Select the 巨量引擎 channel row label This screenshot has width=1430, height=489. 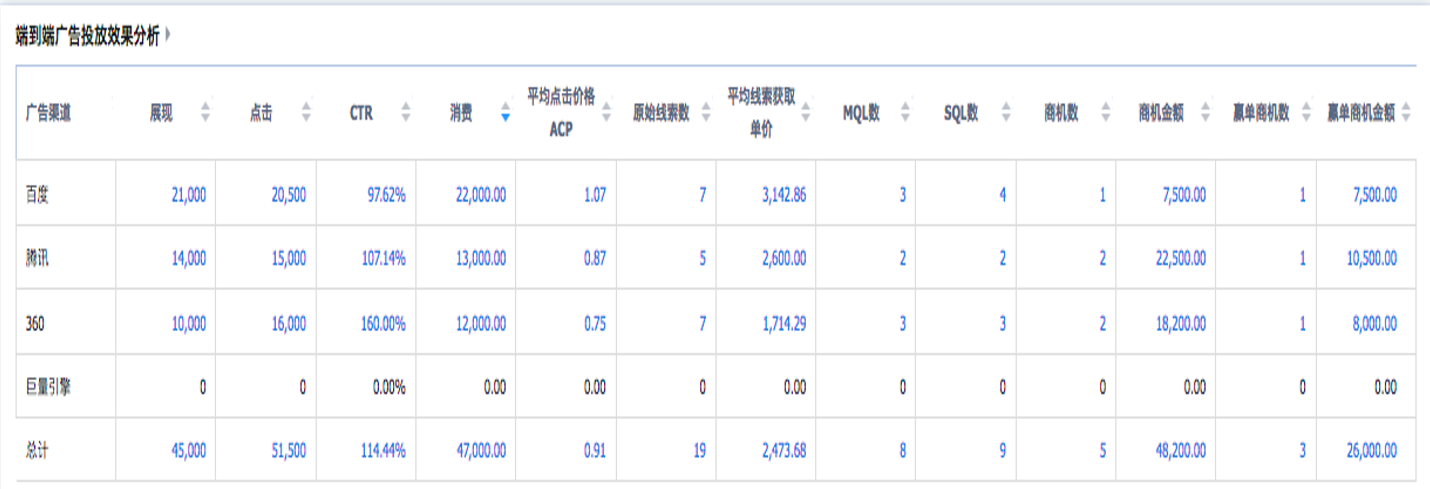[x=48, y=387]
